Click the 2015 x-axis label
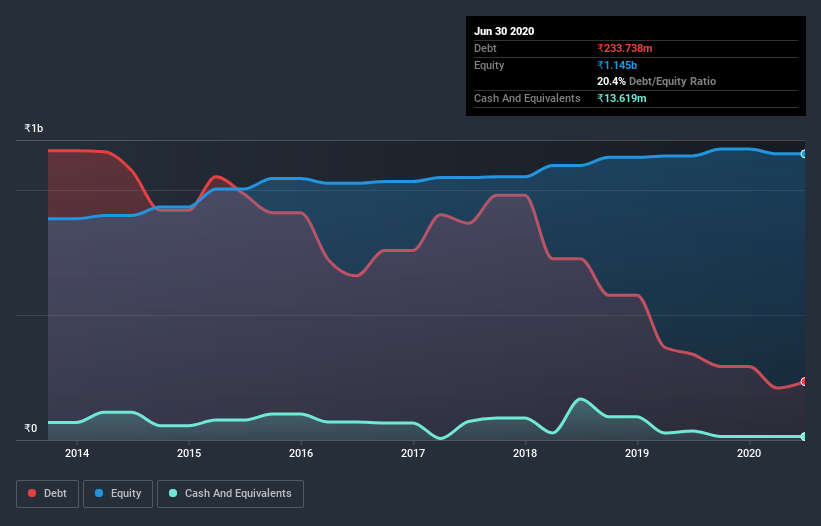Screen dimensions: 821x526 pyautogui.click(x=189, y=453)
